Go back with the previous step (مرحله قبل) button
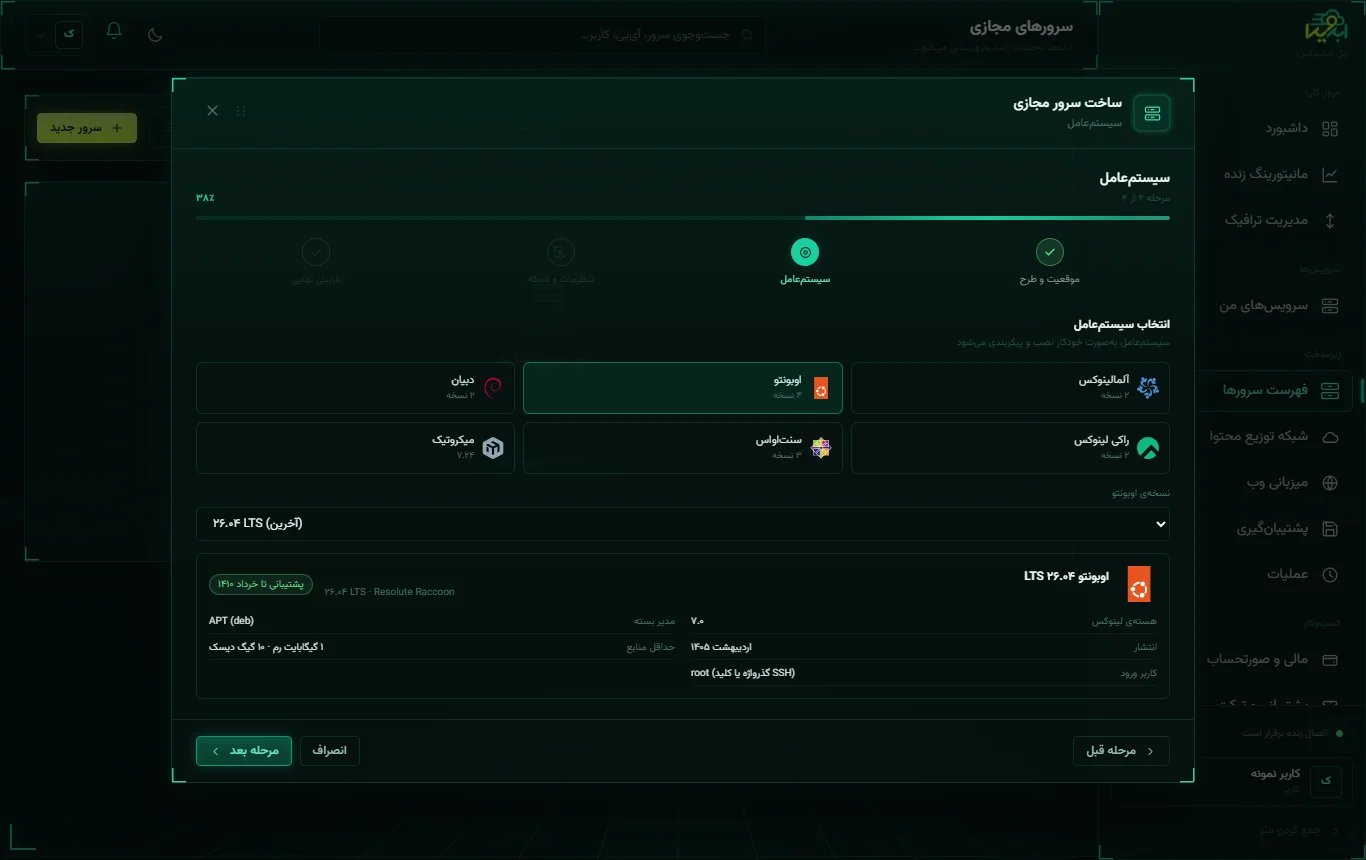Screen dimensions: 1366x860 (1121, 751)
